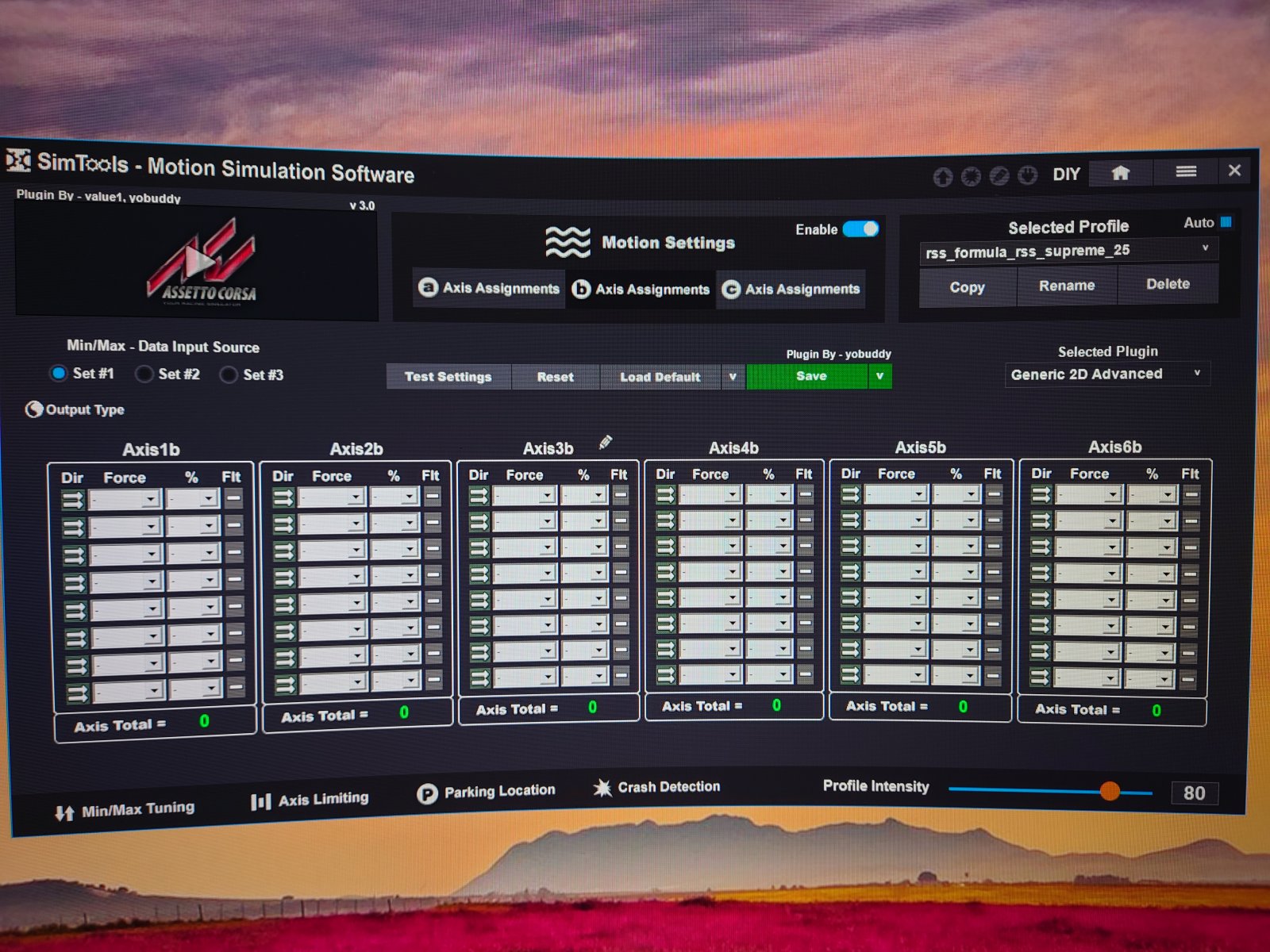1270x952 pixels.
Task: Click the Flt minus button in Axis4b top row
Action: [x=805, y=493]
